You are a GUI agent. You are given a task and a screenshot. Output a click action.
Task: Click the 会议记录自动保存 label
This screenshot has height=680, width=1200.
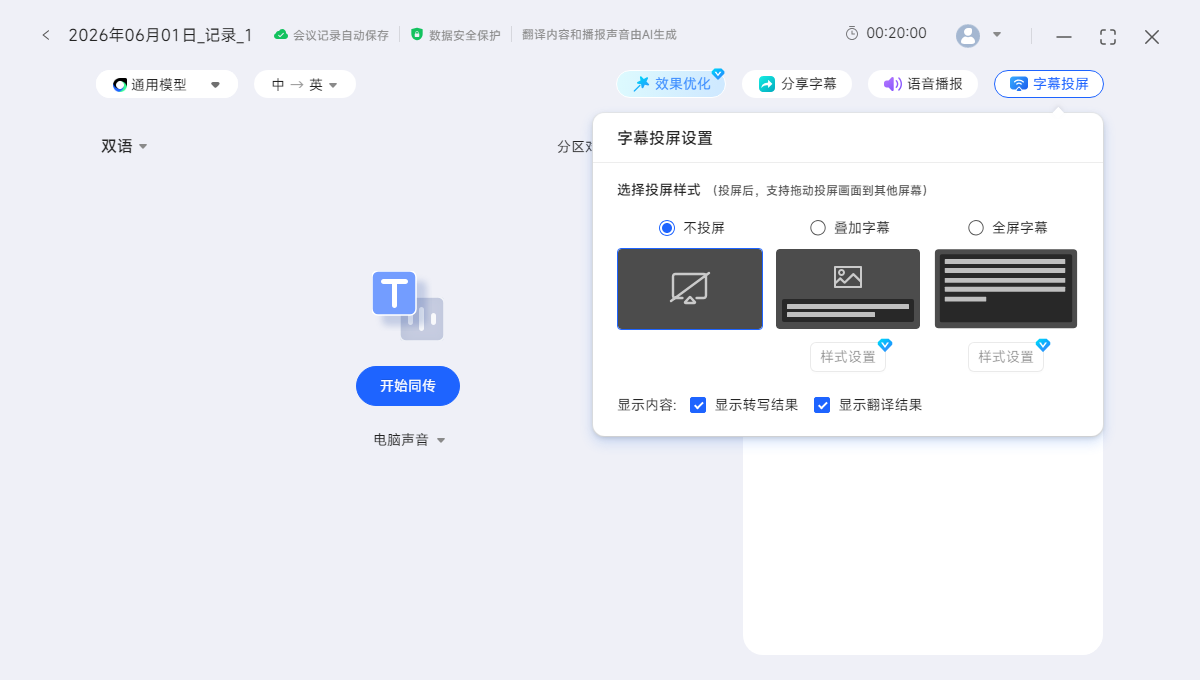(341, 35)
